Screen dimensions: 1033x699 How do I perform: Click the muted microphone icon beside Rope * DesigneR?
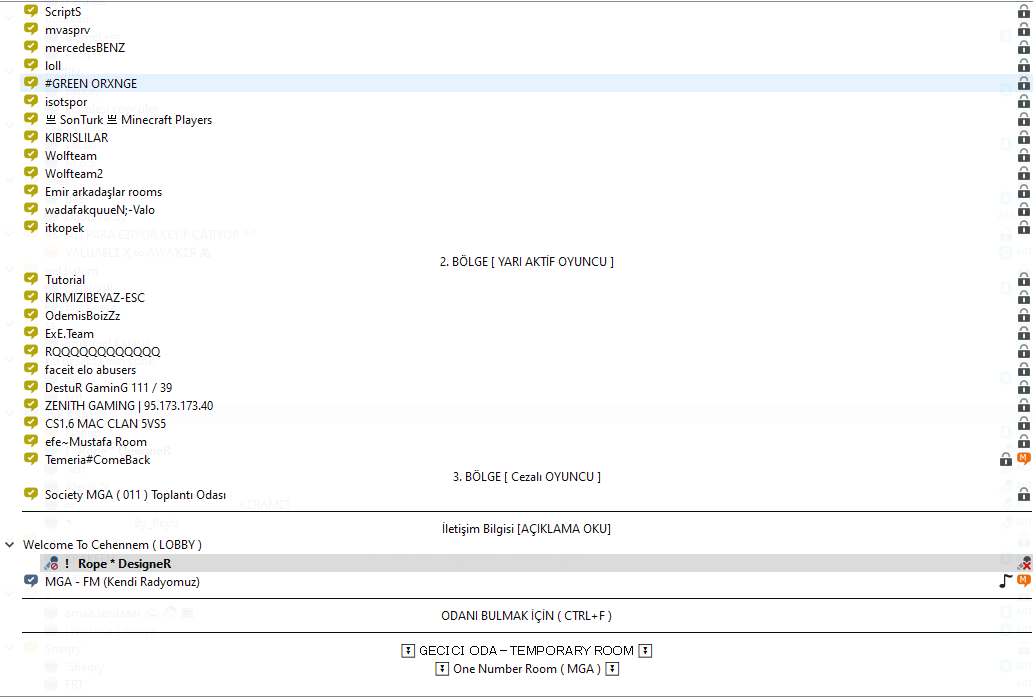tap(51, 563)
